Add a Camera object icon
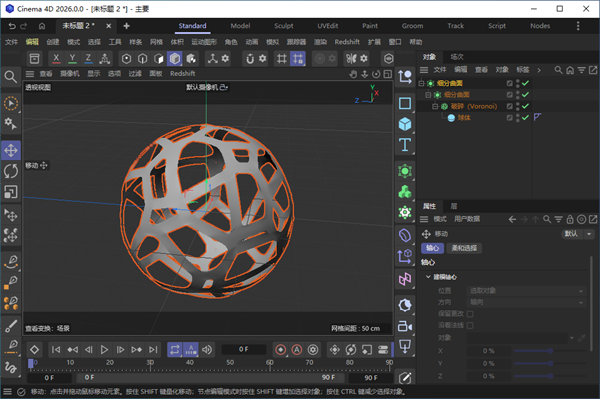Image resolution: width=600 pixels, height=399 pixels. coord(405,326)
